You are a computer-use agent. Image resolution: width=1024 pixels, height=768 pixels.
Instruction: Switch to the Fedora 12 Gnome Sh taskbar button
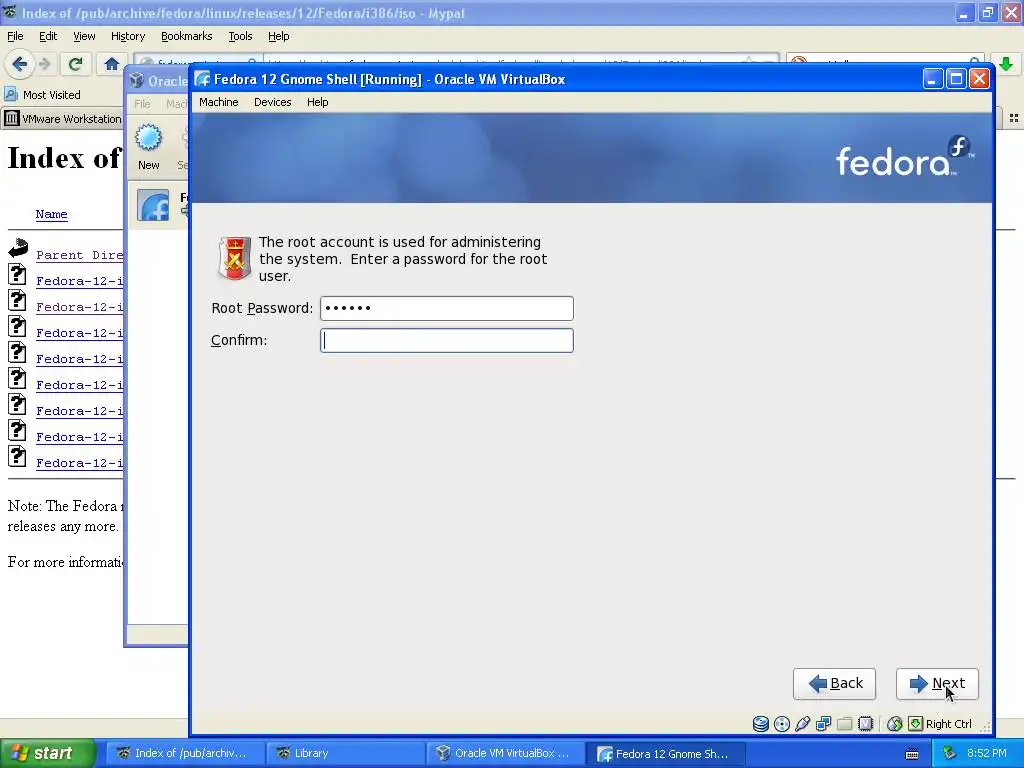pyautogui.click(x=665, y=753)
